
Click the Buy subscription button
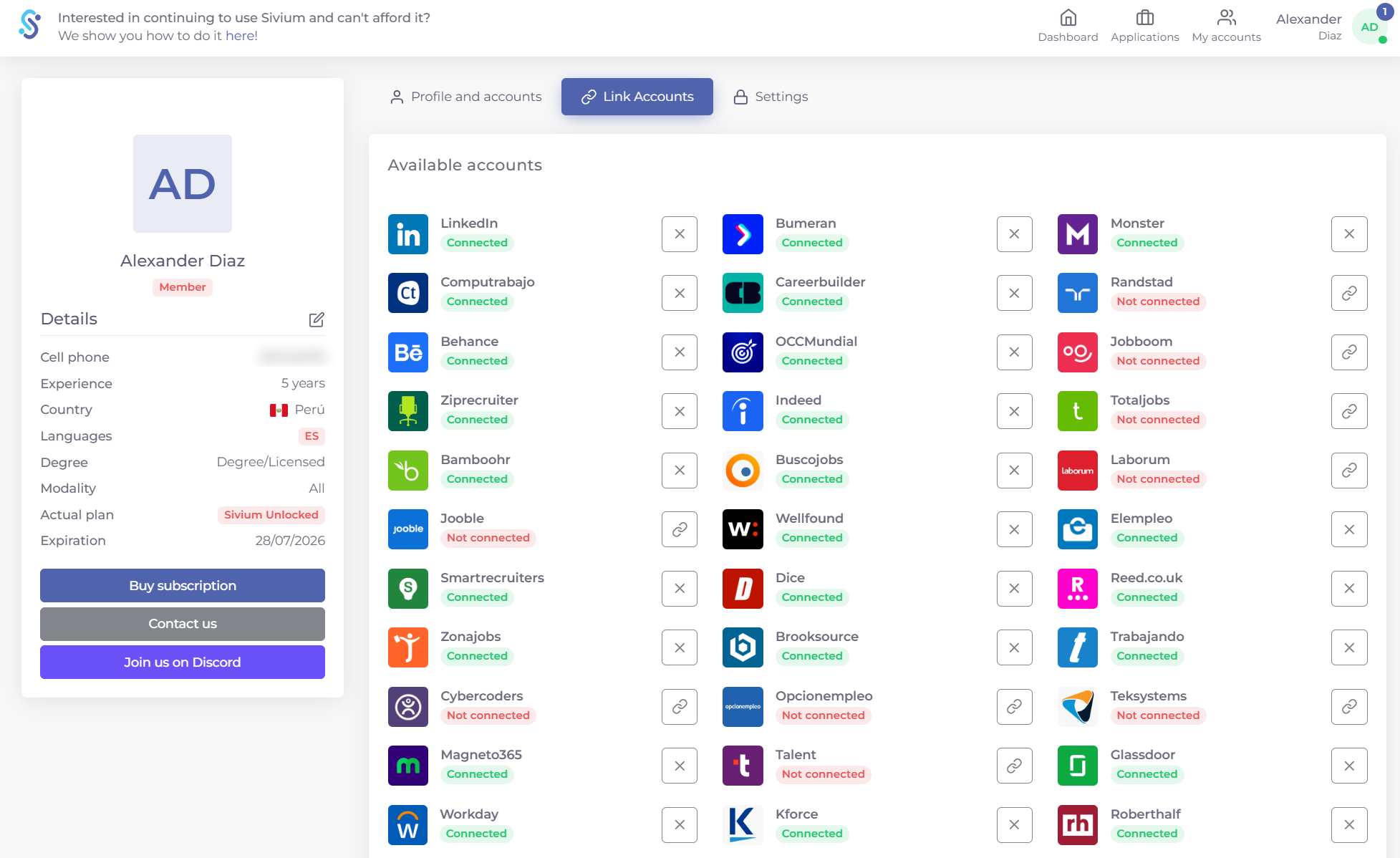pyautogui.click(x=183, y=586)
